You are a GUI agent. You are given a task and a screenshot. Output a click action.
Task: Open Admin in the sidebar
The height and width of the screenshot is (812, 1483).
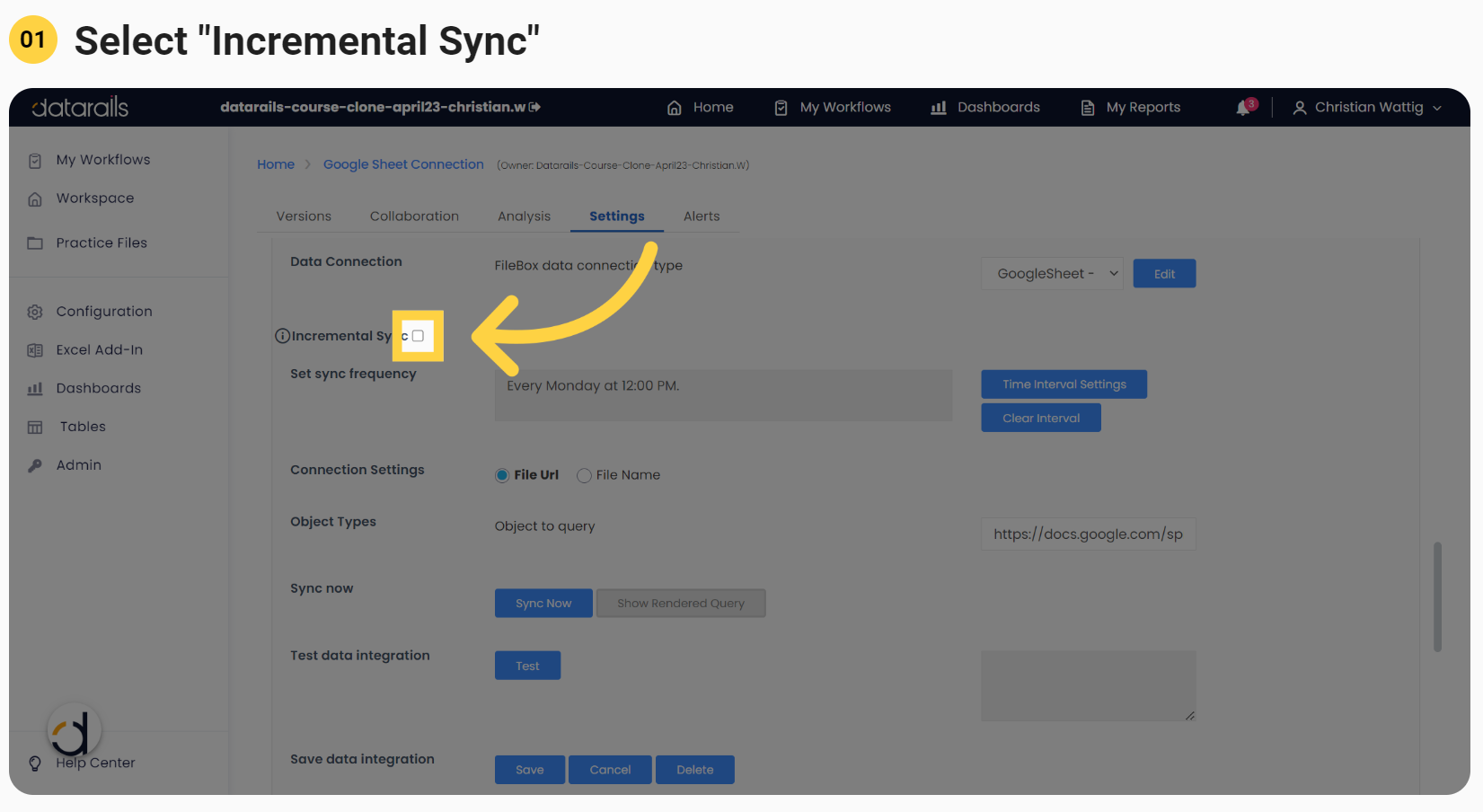tap(79, 465)
